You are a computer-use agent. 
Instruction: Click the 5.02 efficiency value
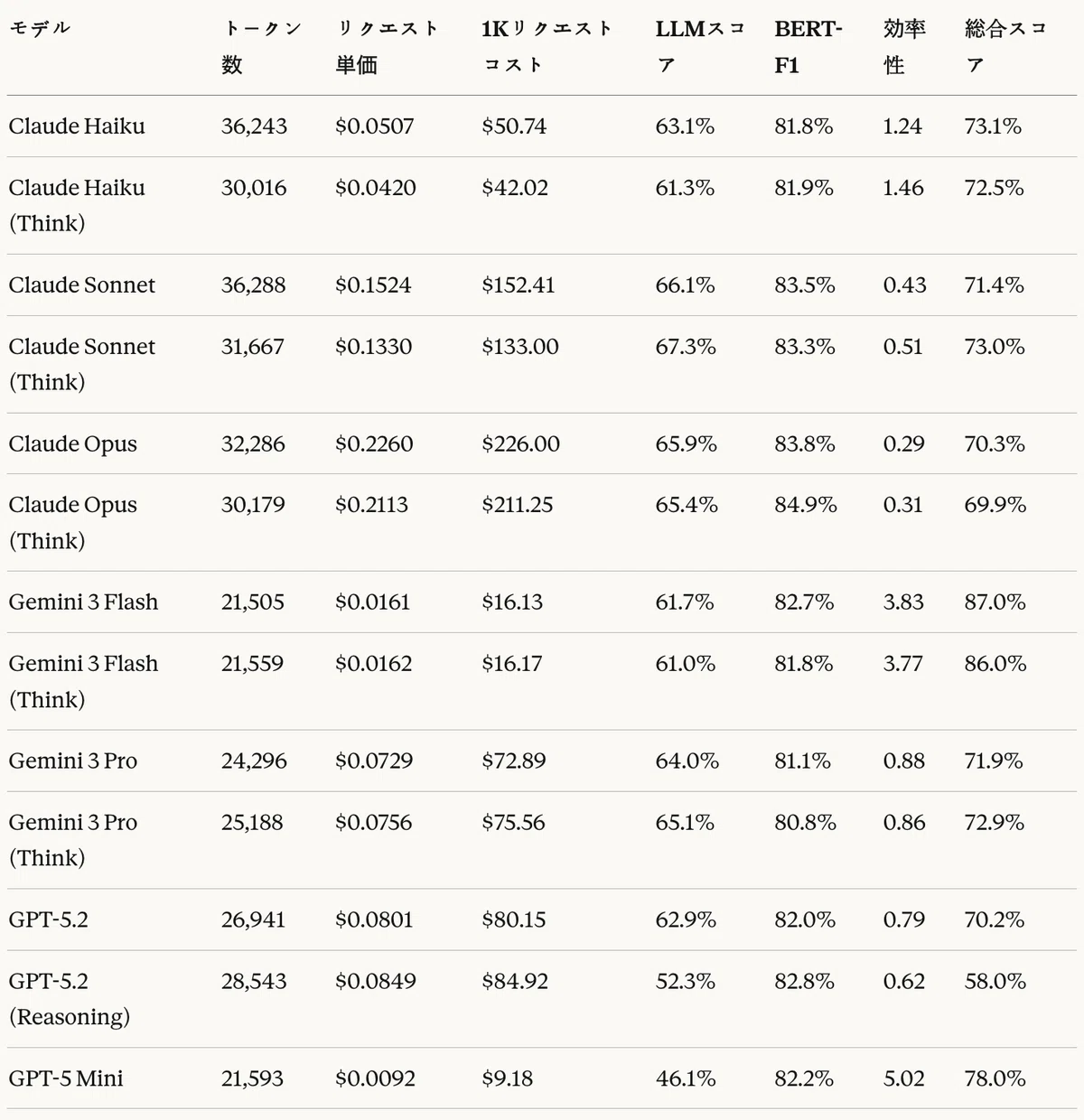pyautogui.click(x=903, y=1078)
